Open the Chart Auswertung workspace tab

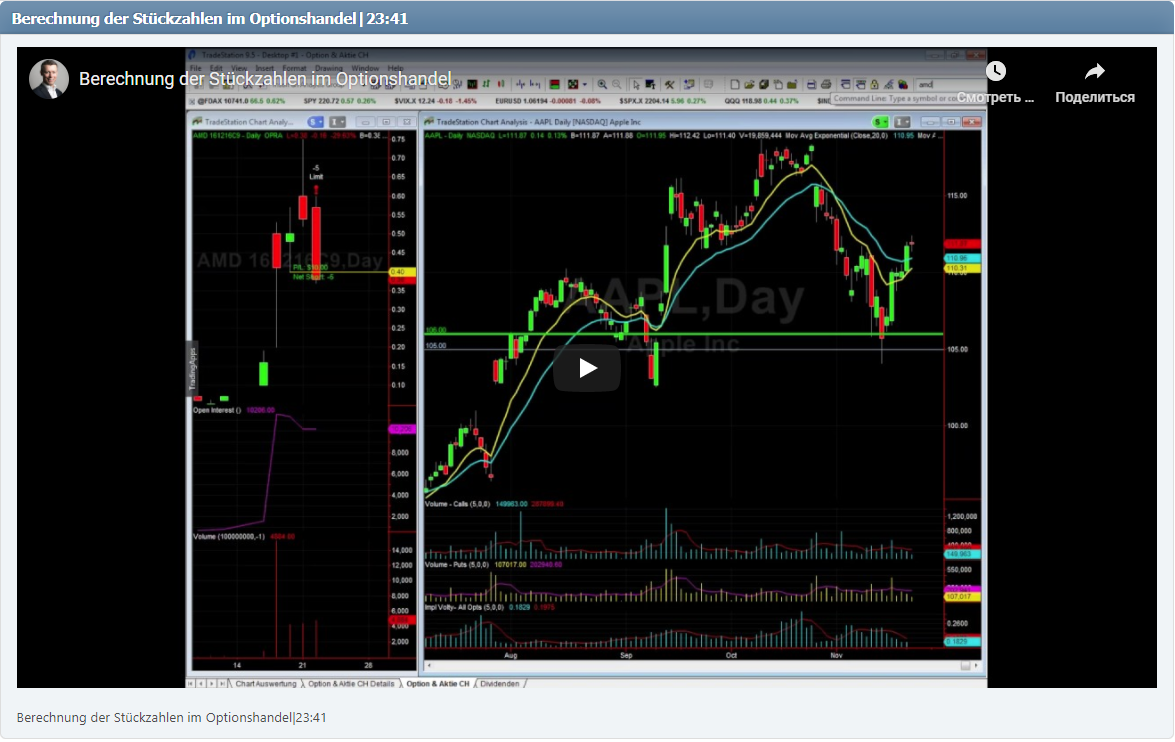pos(266,684)
